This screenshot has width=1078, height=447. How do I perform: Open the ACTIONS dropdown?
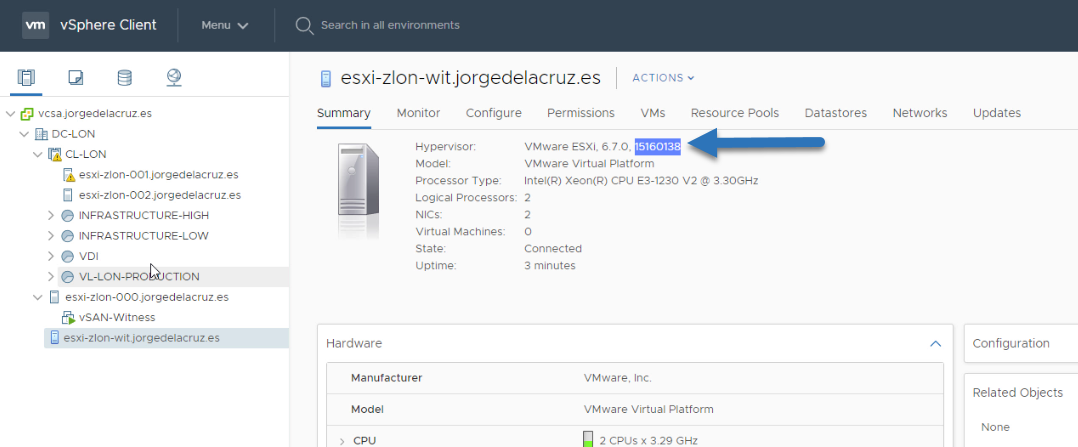[663, 78]
